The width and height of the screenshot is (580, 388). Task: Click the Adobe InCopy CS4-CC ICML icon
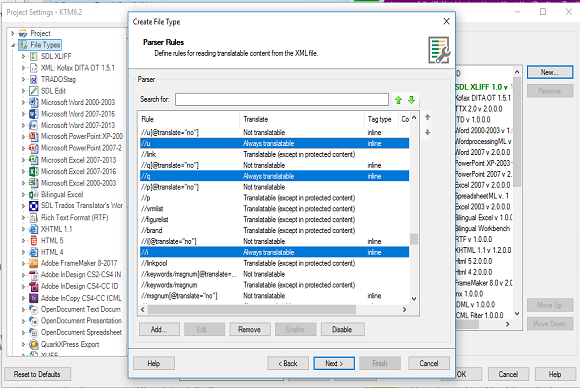coord(34,298)
